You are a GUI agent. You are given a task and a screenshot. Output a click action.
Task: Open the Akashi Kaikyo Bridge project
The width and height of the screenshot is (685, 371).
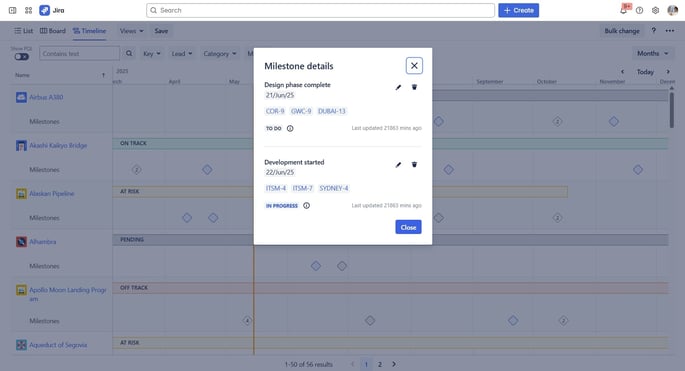coord(58,146)
